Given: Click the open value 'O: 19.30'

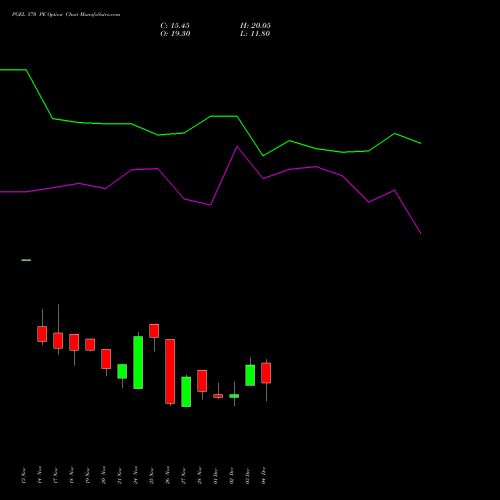Looking at the screenshot, I should [x=175, y=34].
